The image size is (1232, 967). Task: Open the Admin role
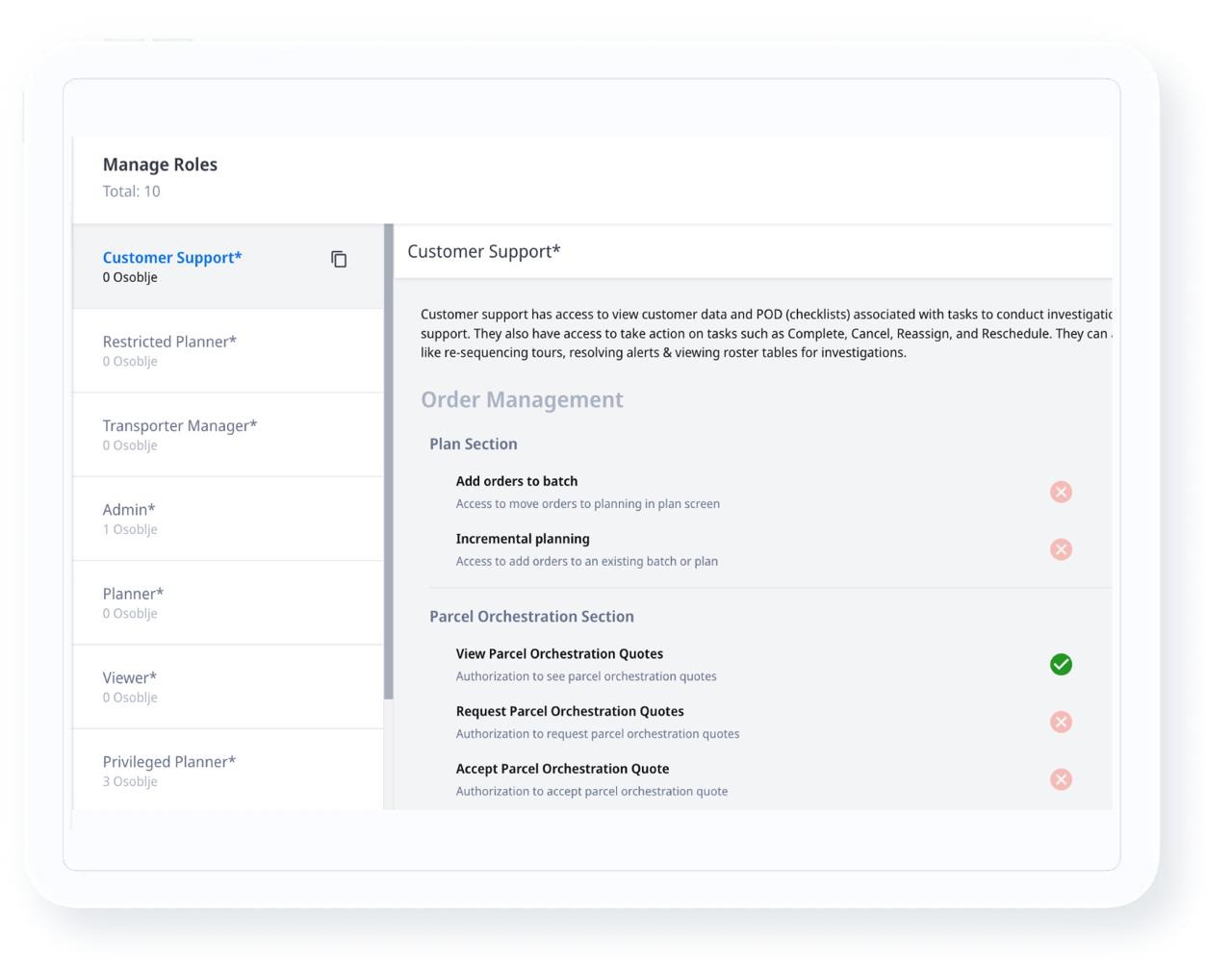point(129,510)
